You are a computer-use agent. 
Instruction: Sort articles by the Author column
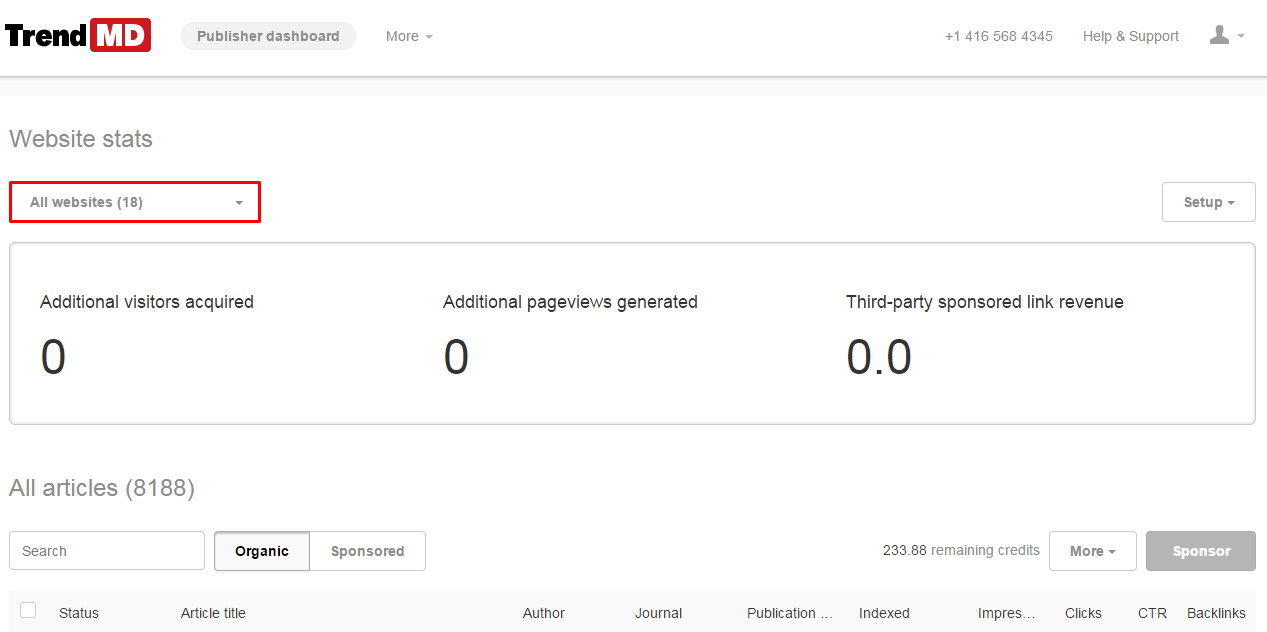543,613
